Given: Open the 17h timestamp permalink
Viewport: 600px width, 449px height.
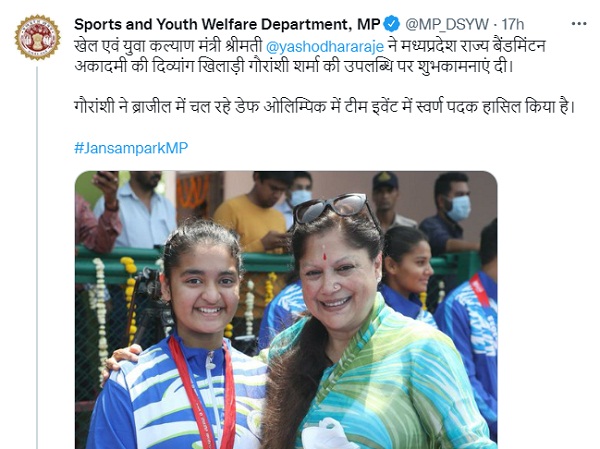Looking at the screenshot, I should pos(512,24).
